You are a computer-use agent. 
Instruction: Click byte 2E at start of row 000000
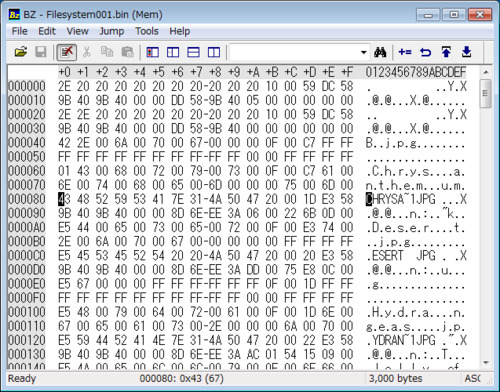click(x=64, y=86)
